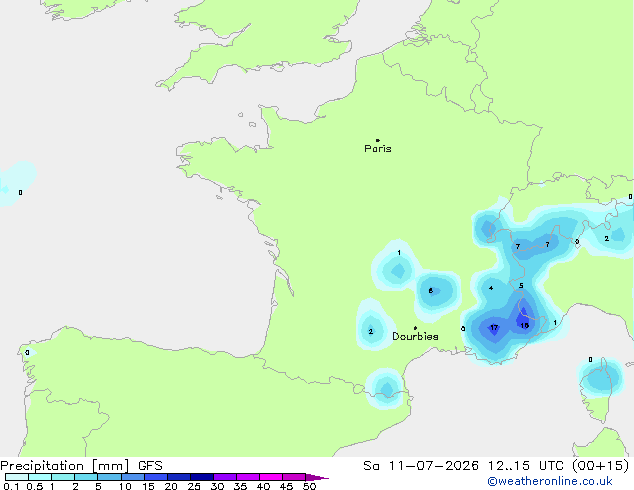Click the legend scale label 30
Viewport: 634px width, 490px height.
point(217,486)
